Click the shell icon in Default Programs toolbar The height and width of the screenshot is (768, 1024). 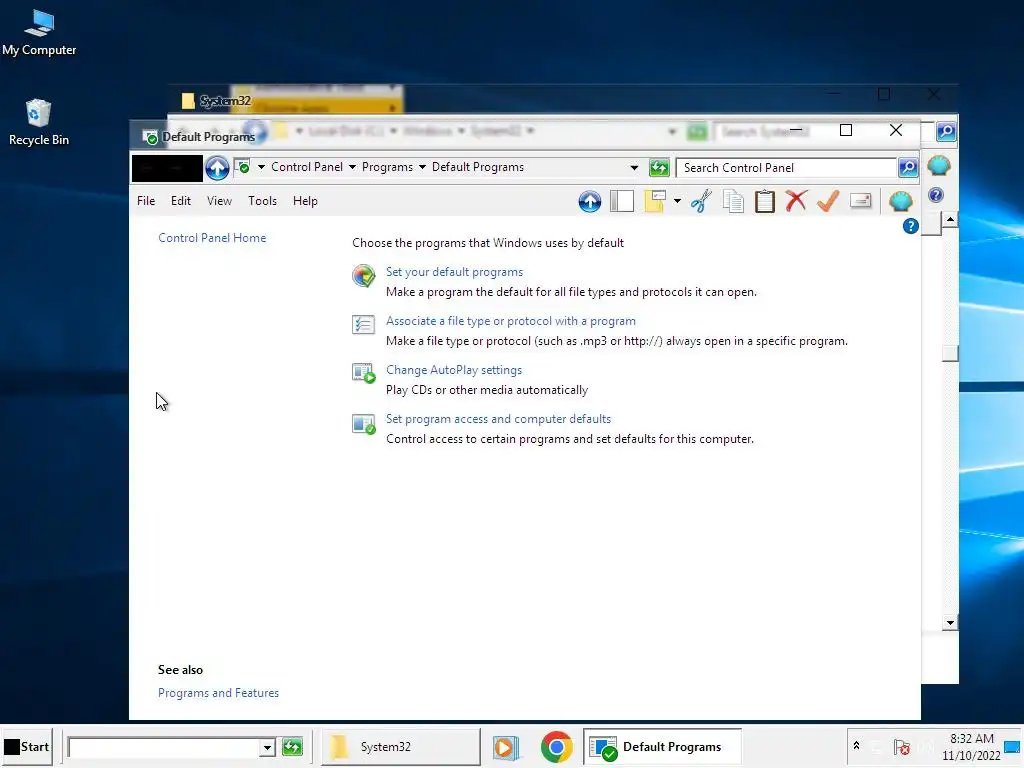coord(901,200)
